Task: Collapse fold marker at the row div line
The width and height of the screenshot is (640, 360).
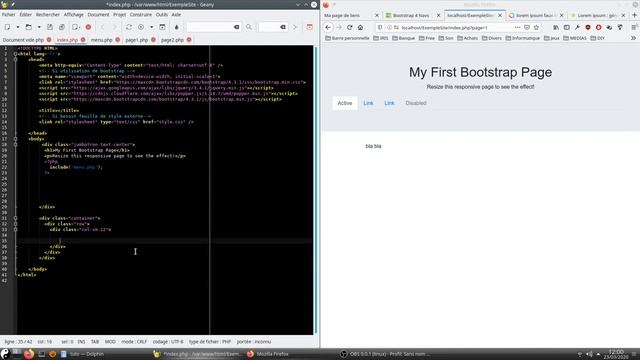Action: click(x=15, y=224)
